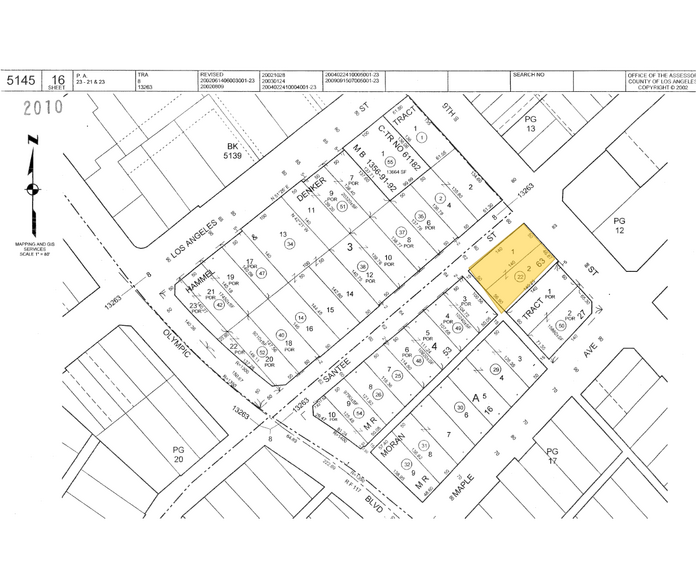This screenshot has height=588, width=696.
Task: Click the PG 13 page reference
Action: coord(530,124)
